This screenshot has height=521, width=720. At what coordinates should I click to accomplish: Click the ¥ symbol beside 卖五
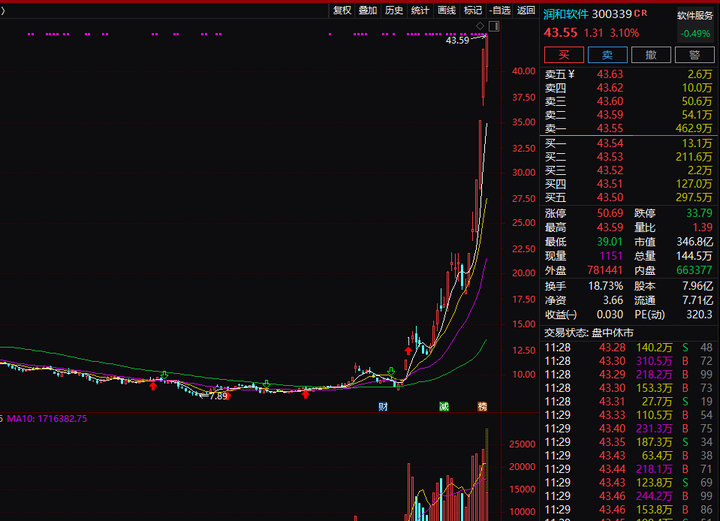click(x=571, y=73)
